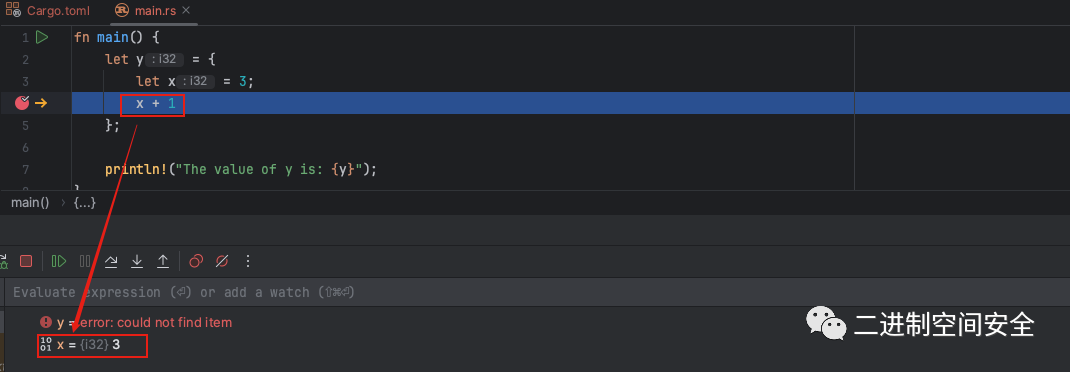This screenshot has height=372, width=1070.
Task: Toggle Mute Breakpoints in debug toolbar
Action: [222, 261]
